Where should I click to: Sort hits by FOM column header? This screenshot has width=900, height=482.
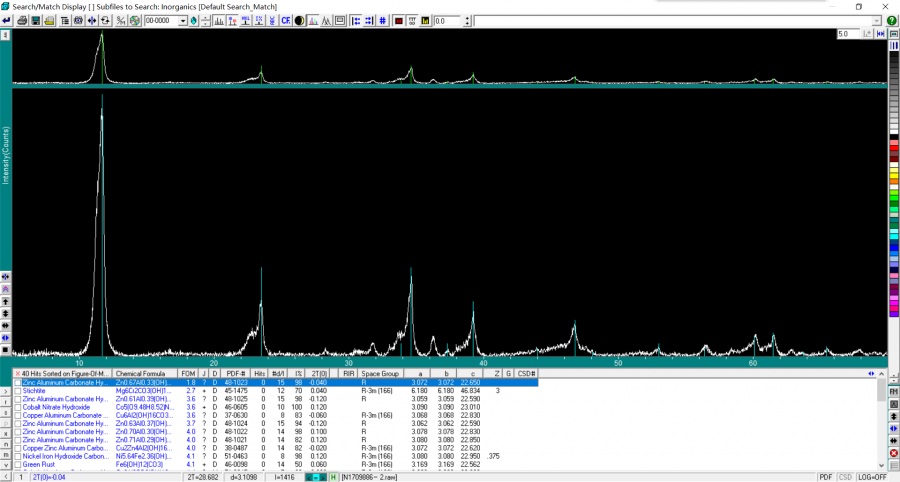pyautogui.click(x=188, y=373)
